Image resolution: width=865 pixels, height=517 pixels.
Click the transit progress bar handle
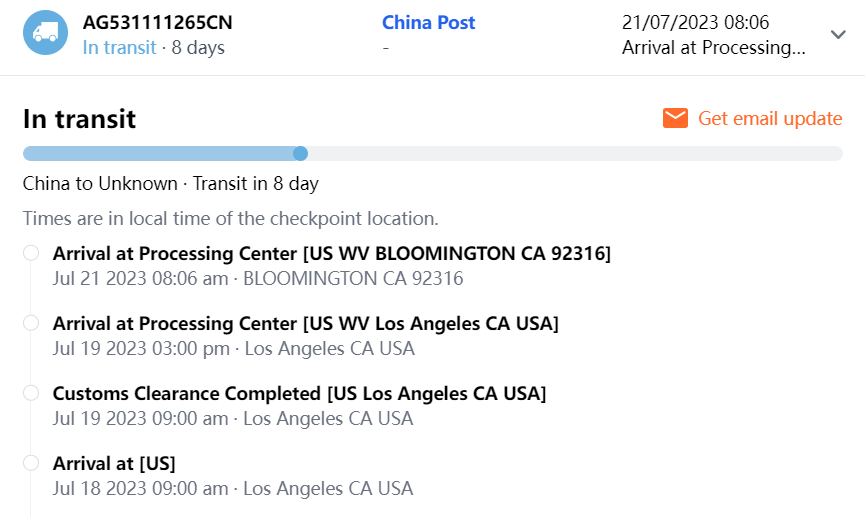[300, 153]
